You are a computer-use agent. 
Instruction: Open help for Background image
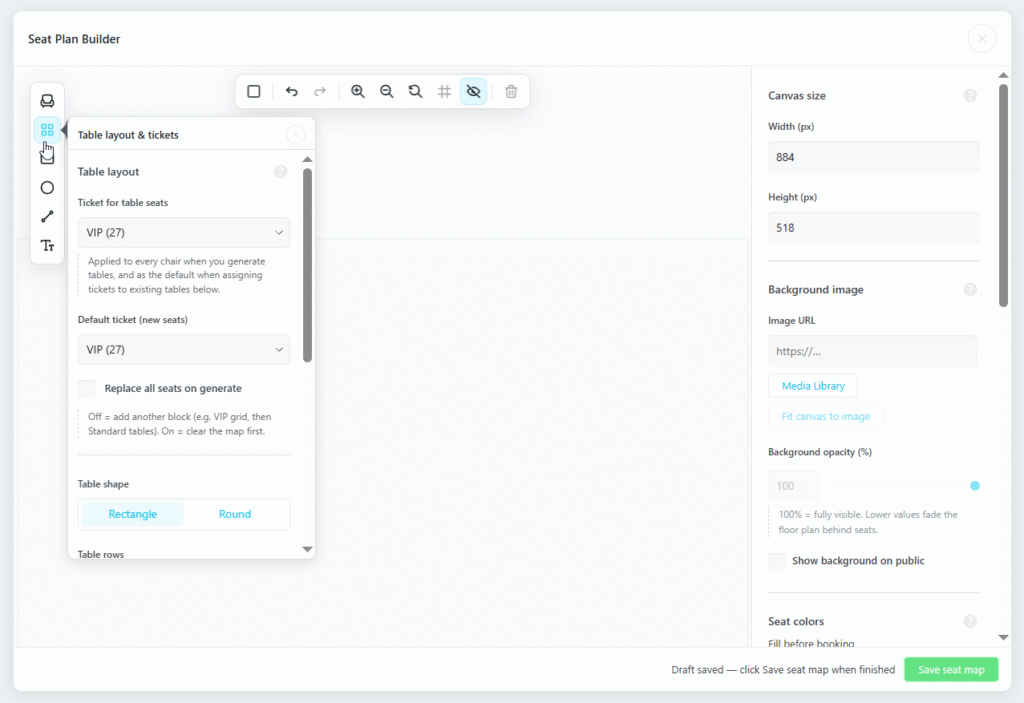pos(970,289)
